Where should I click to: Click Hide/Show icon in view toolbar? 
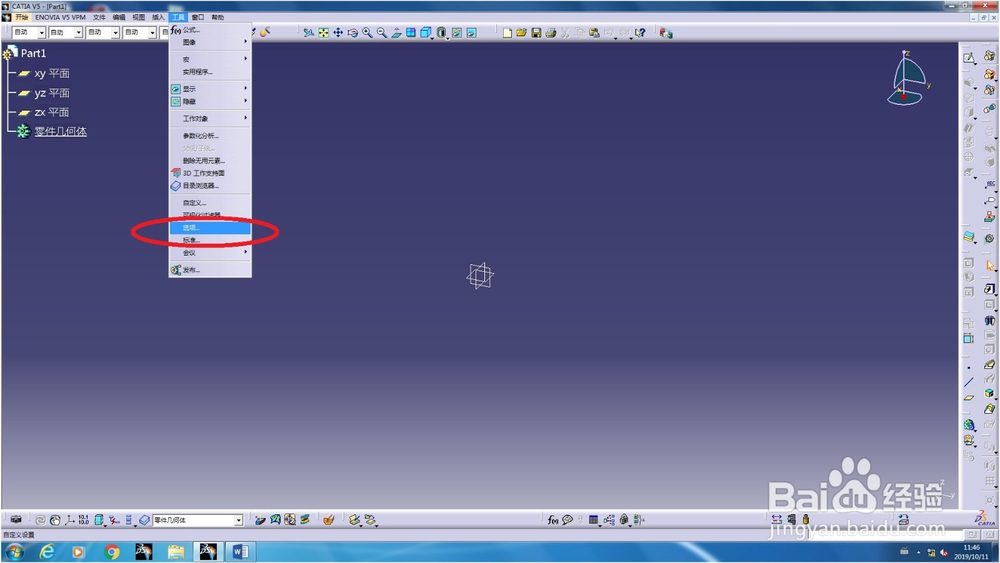pyautogui.click(x=457, y=33)
